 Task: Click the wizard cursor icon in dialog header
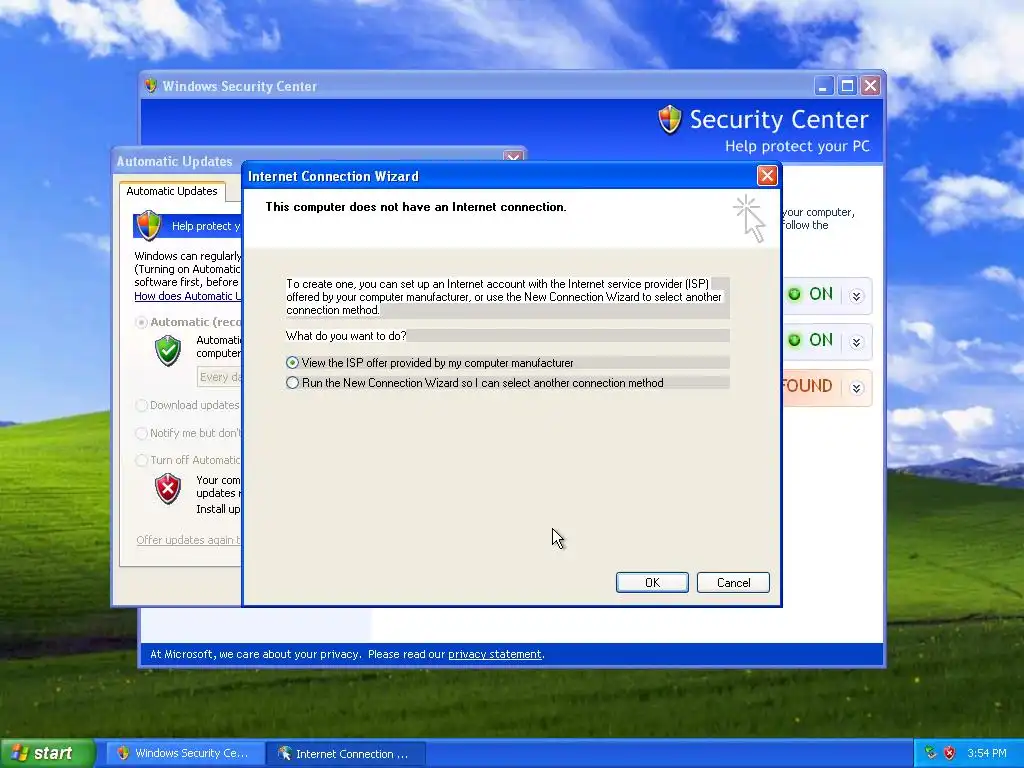749,218
